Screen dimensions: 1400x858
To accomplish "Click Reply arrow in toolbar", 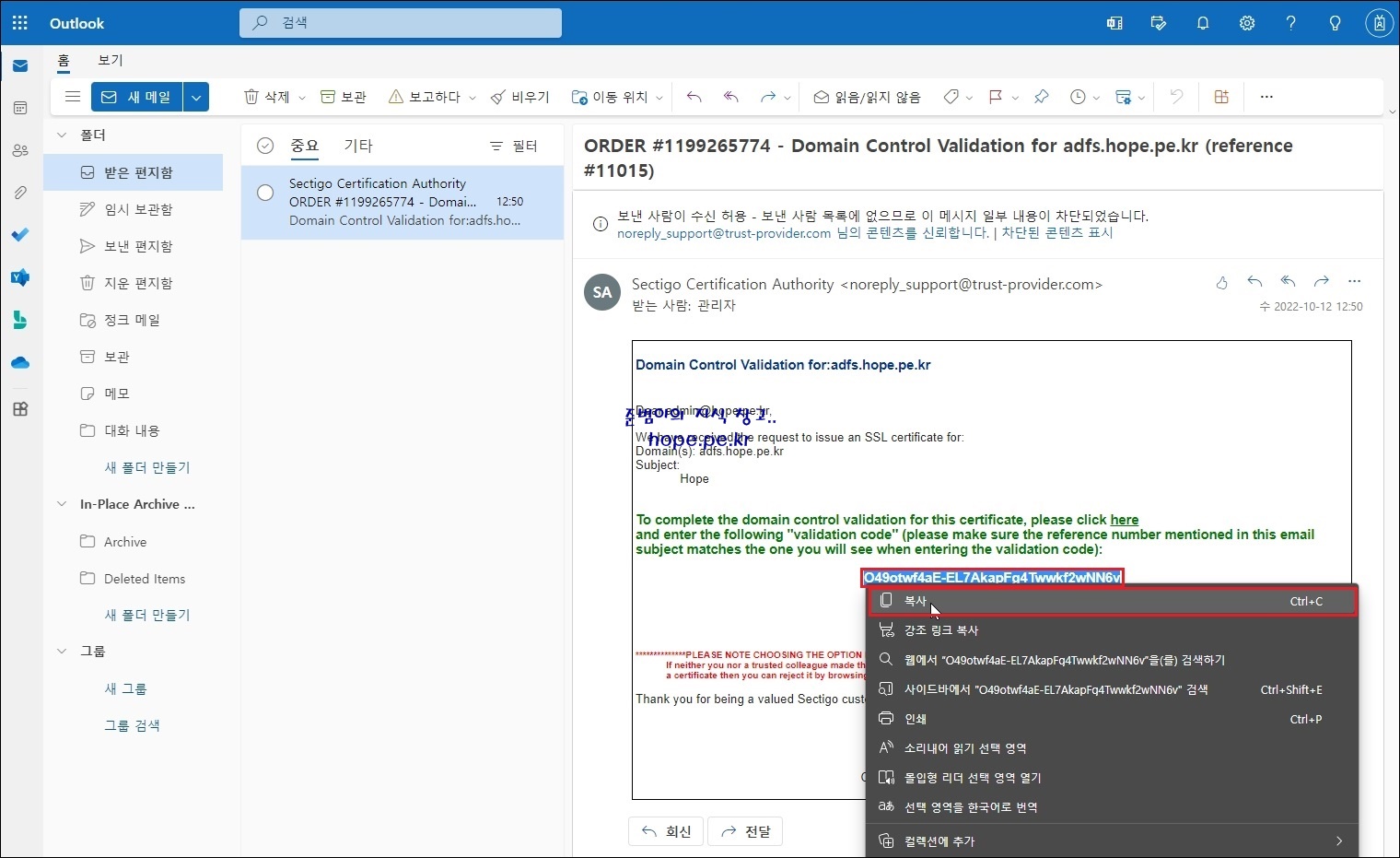I will (x=694, y=97).
